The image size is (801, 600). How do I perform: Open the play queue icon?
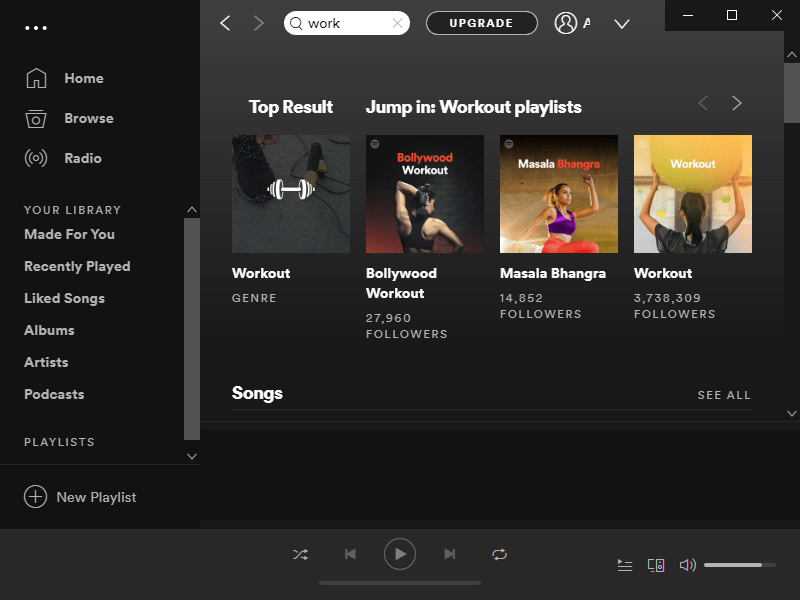pyautogui.click(x=625, y=565)
